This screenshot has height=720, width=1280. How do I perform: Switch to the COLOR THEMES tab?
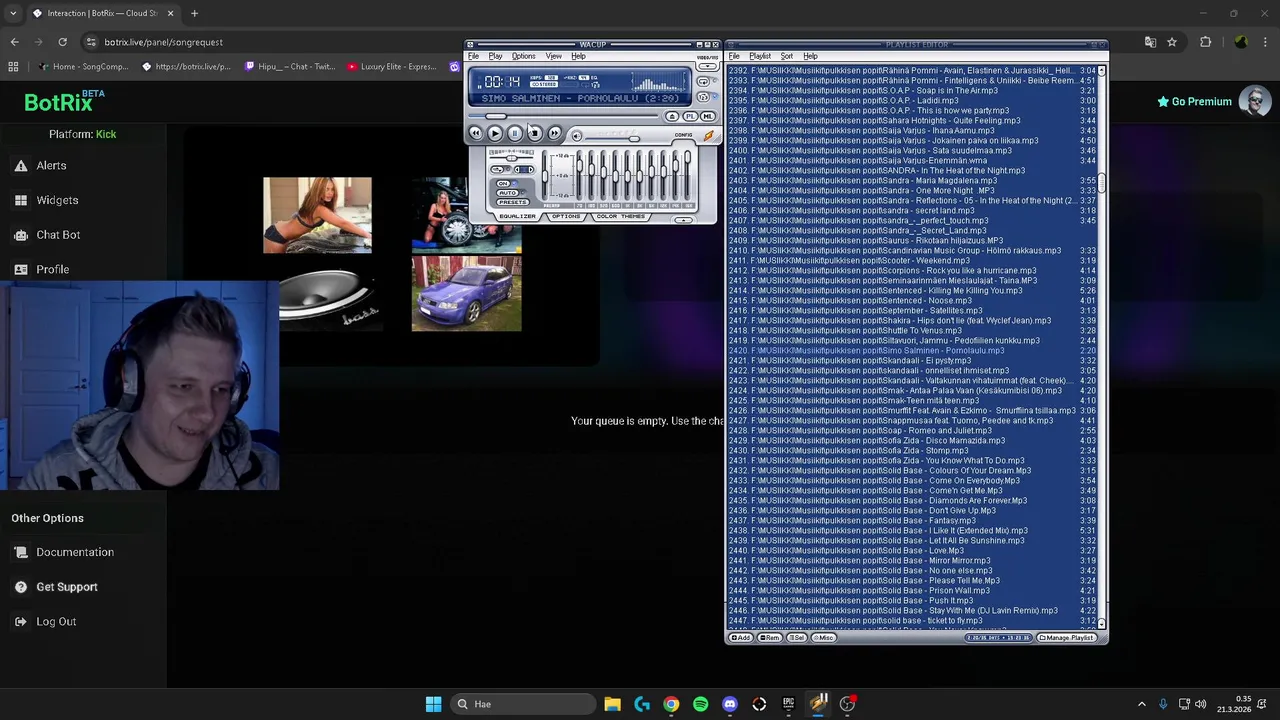pos(621,216)
